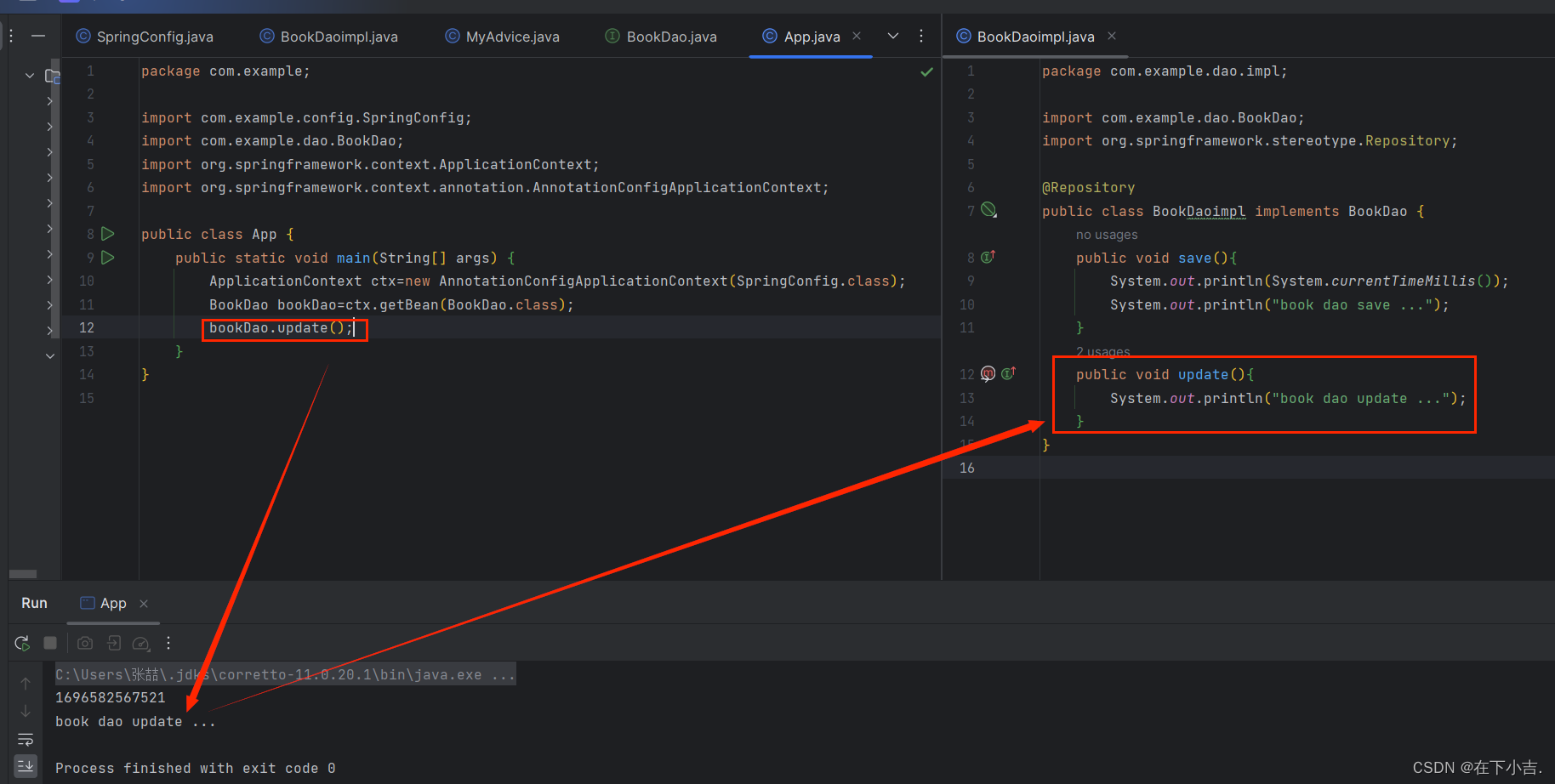Click the Exit process icon in Run toolbar

click(x=114, y=643)
